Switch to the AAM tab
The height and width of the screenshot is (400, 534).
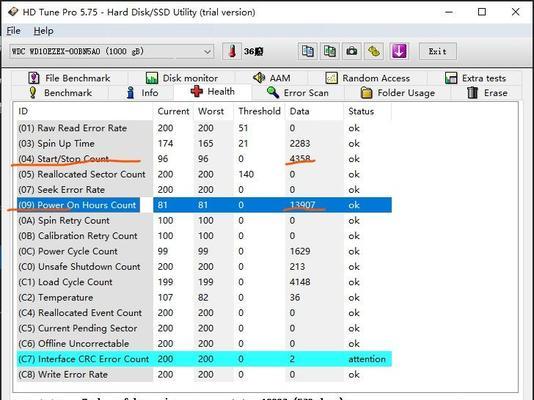click(x=272, y=78)
